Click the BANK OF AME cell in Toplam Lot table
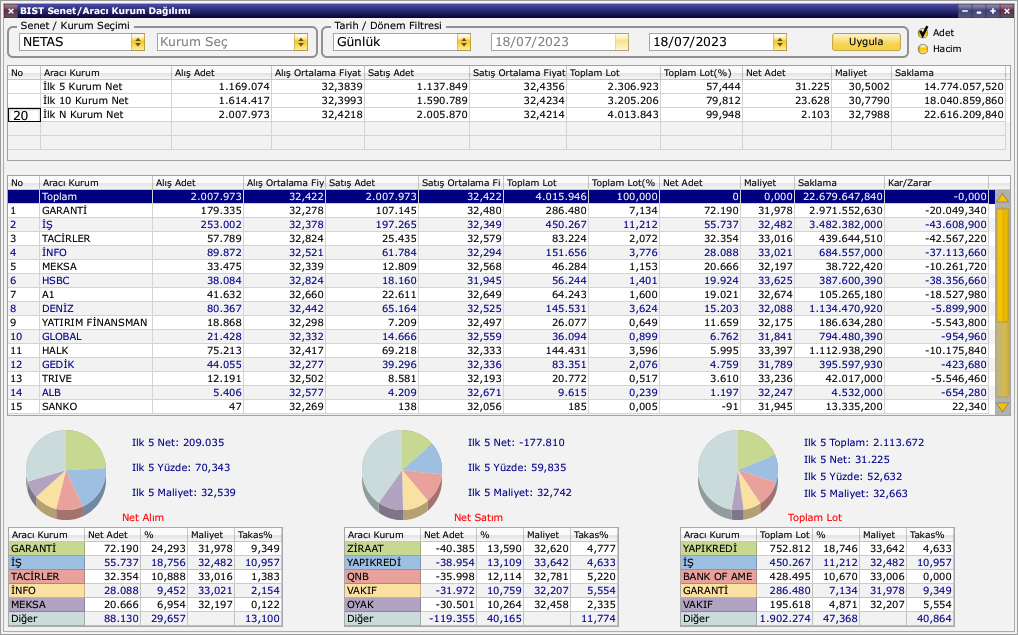The width and height of the screenshot is (1018, 635). 718,577
